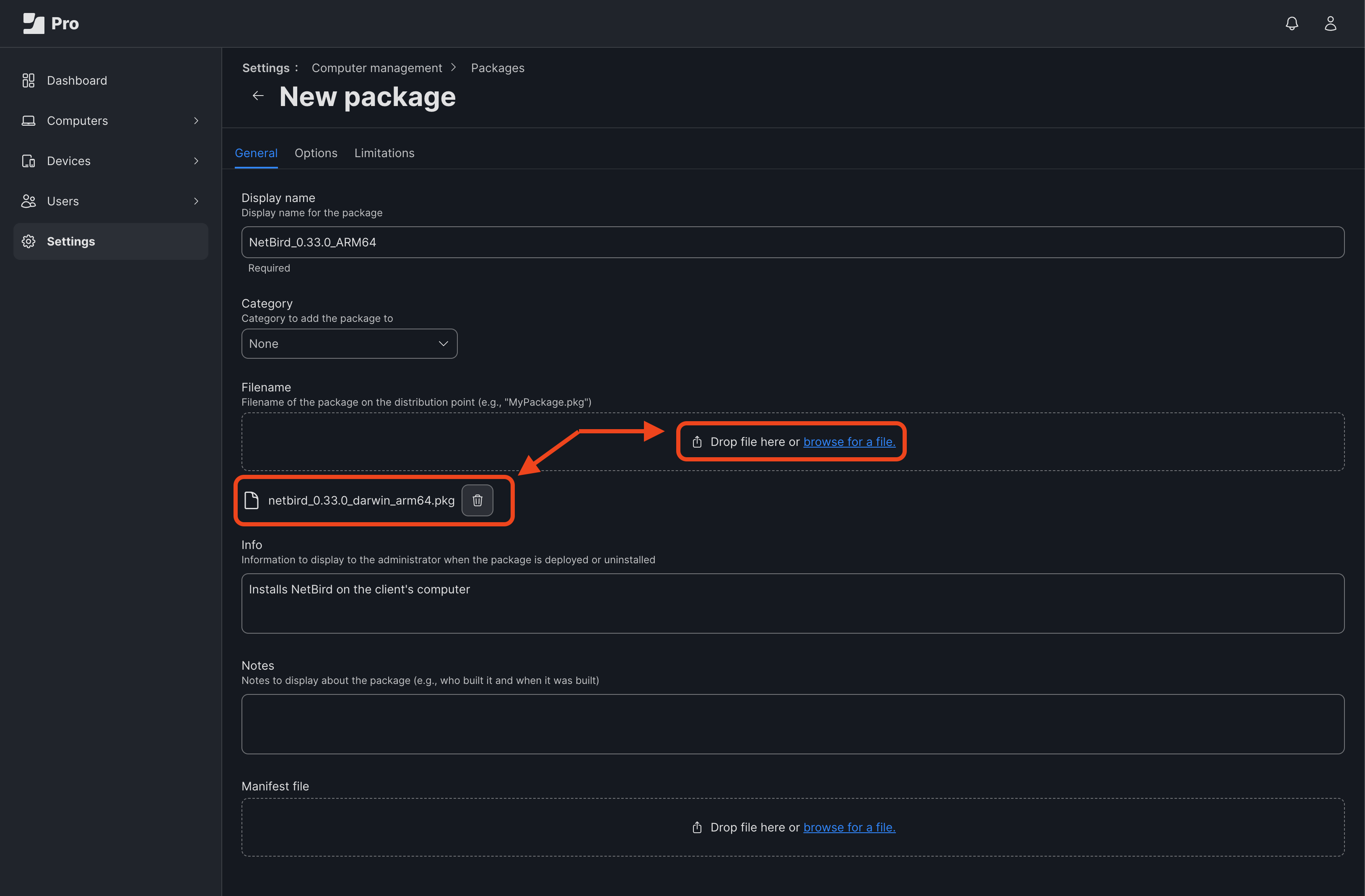Screen dimensions: 1365x896
Task: Open the Devices section in the sidebar
Action: [68, 161]
